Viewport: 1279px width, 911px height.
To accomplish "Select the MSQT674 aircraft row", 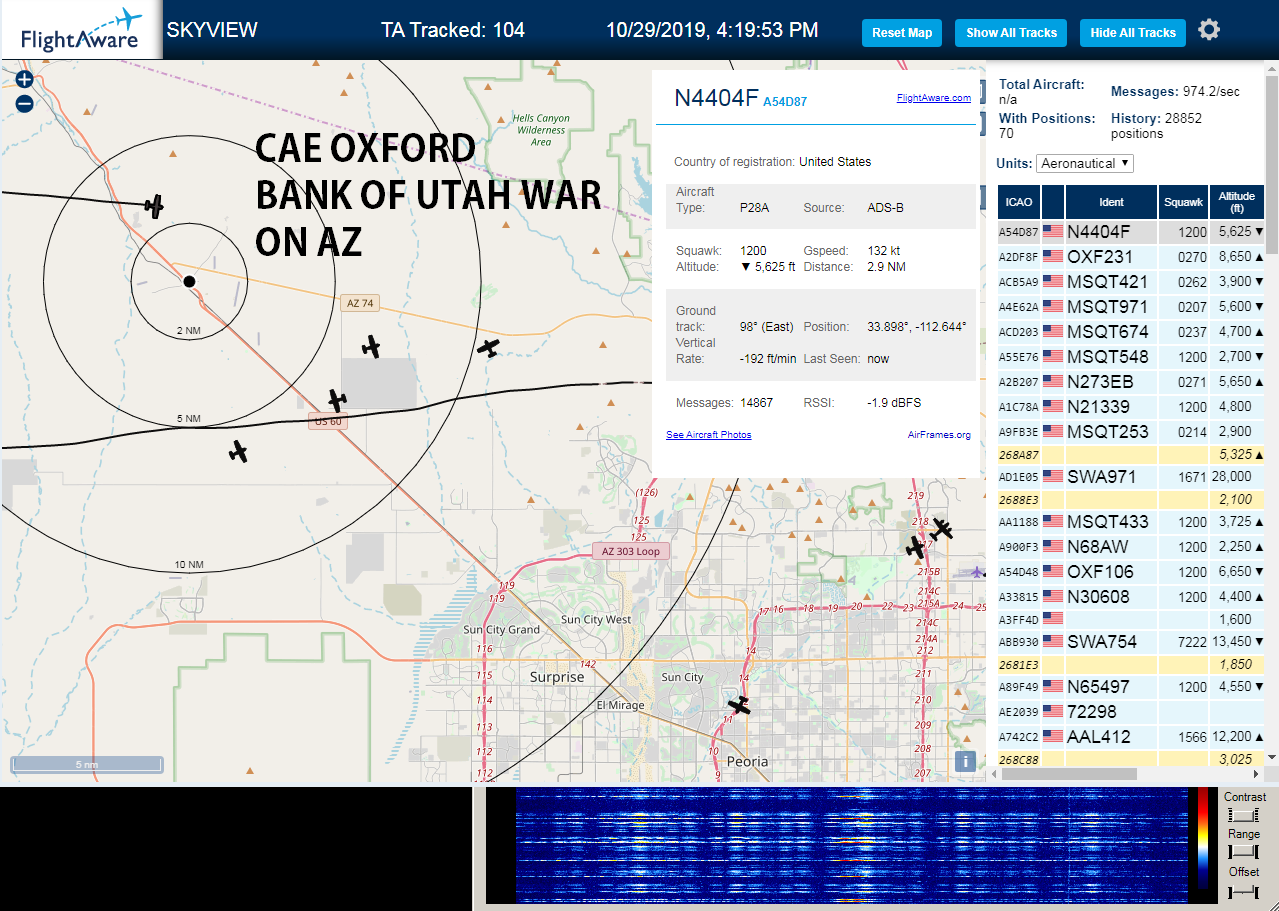I will tap(1131, 331).
